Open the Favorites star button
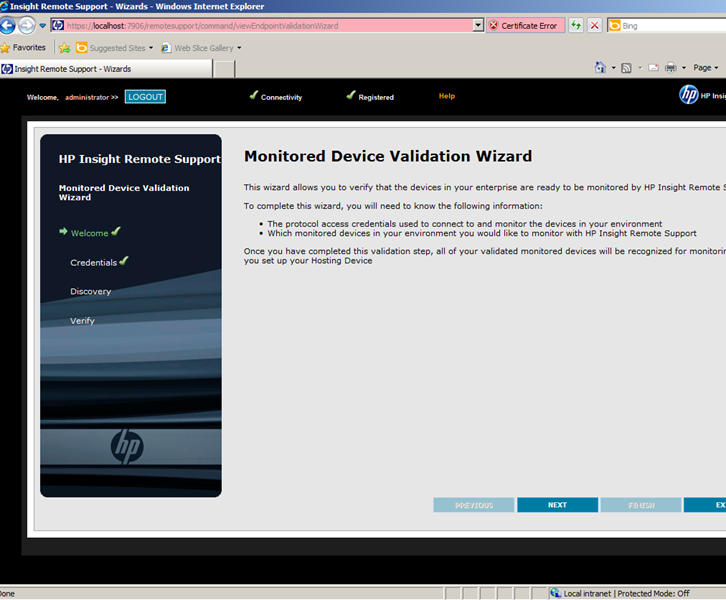The image size is (726, 600). coord(24,48)
